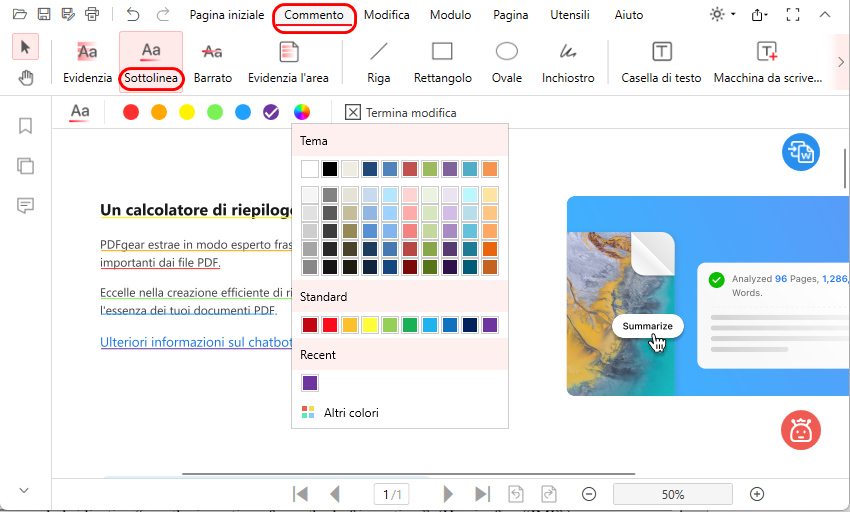Open the bookmarks side panel
Image resolution: width=850 pixels, height=512 pixels.
click(x=25, y=126)
